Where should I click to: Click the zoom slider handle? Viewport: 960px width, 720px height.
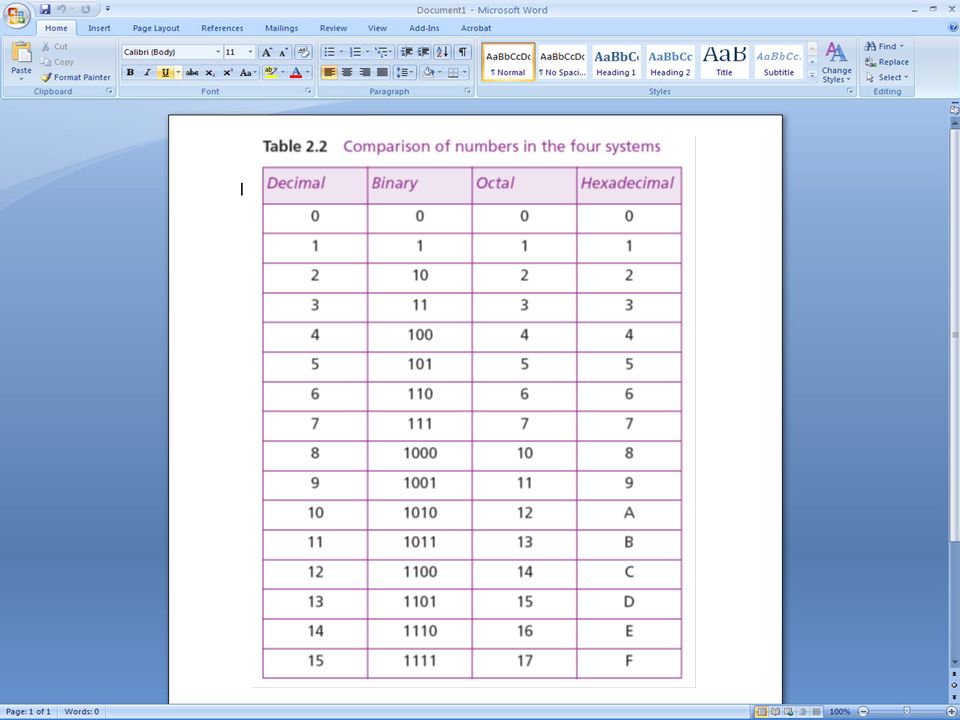tap(907, 711)
